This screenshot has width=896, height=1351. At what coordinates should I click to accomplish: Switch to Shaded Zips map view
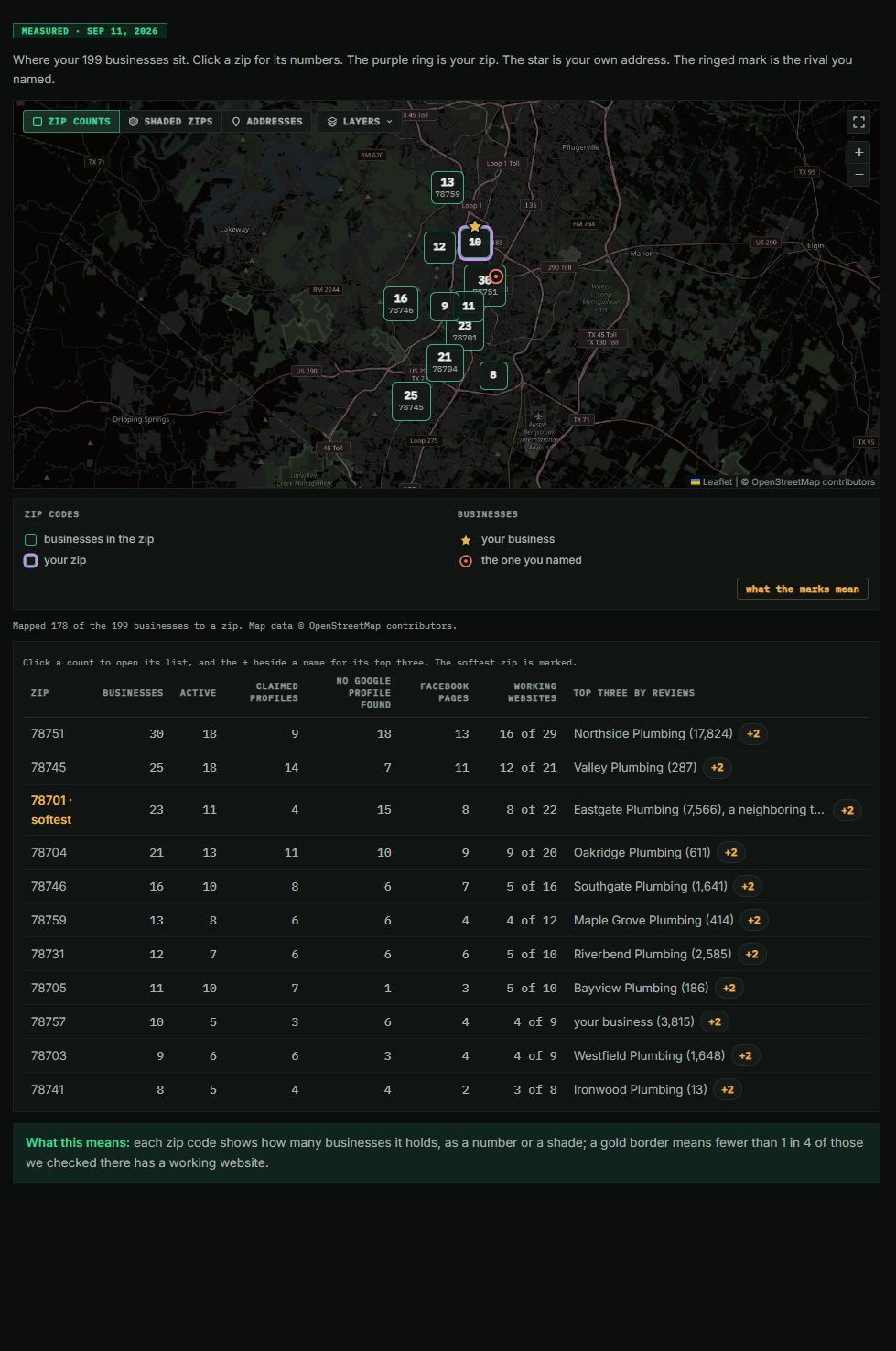(171, 122)
